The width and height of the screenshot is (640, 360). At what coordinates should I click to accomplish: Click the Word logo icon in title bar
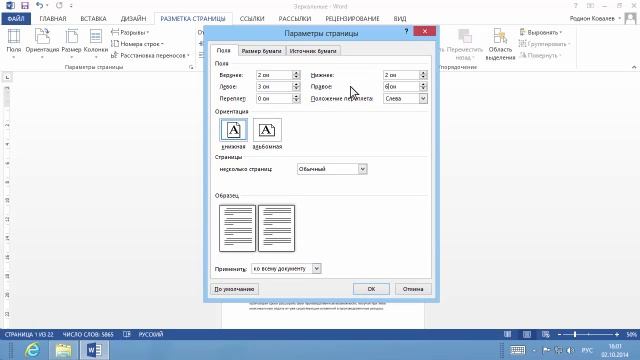click(10, 6)
